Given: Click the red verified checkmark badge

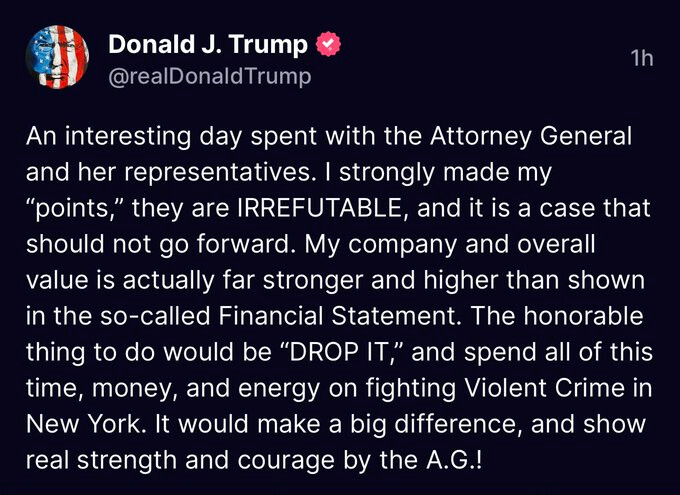Looking at the screenshot, I should [x=328, y=45].
